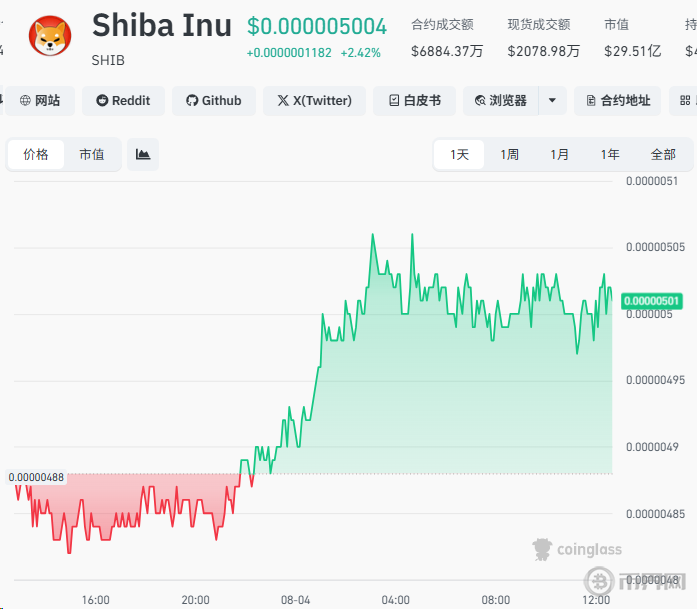The width and height of the screenshot is (697, 609).
Task: Open the 白皮书 whitepaper button
Action: tap(414, 101)
